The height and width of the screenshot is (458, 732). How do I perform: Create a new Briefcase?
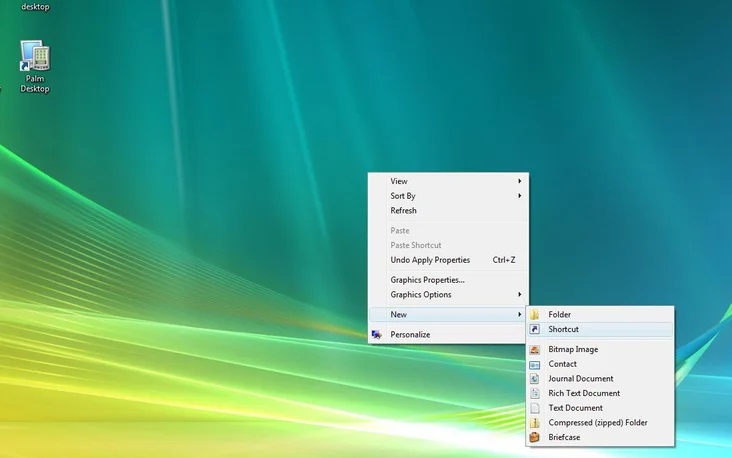click(600, 437)
